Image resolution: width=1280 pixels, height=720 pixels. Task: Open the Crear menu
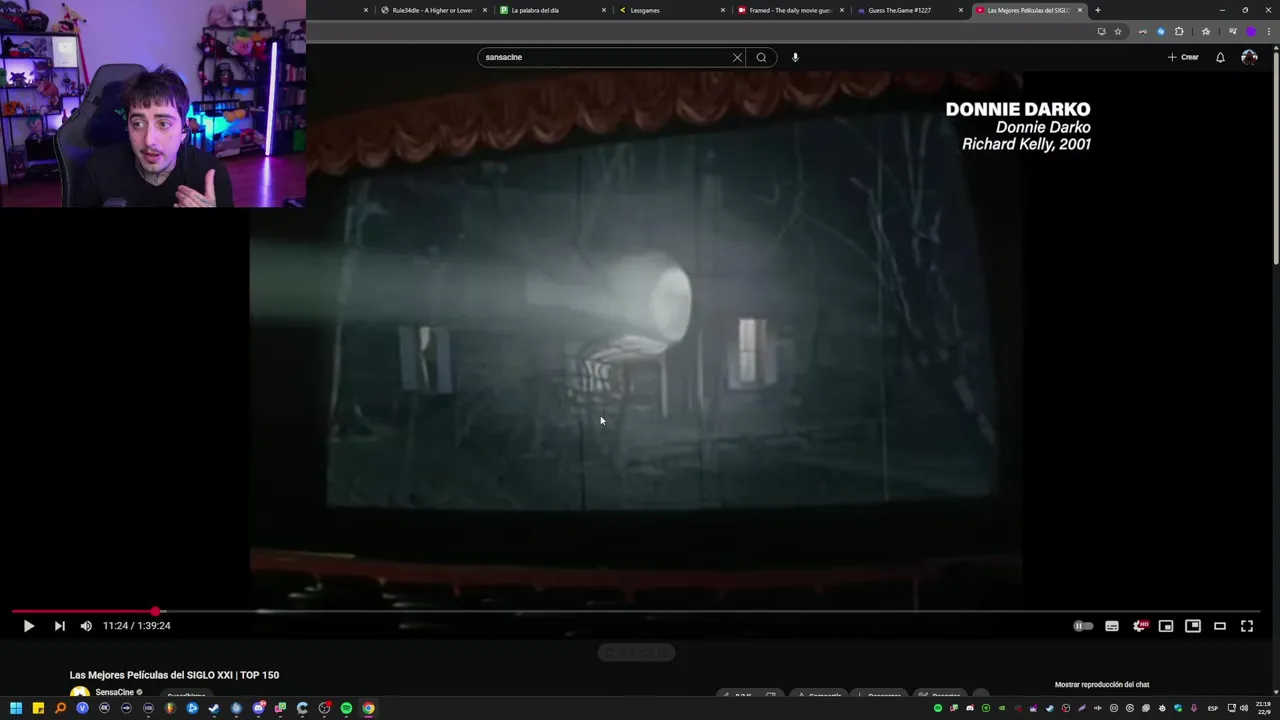pos(1183,57)
